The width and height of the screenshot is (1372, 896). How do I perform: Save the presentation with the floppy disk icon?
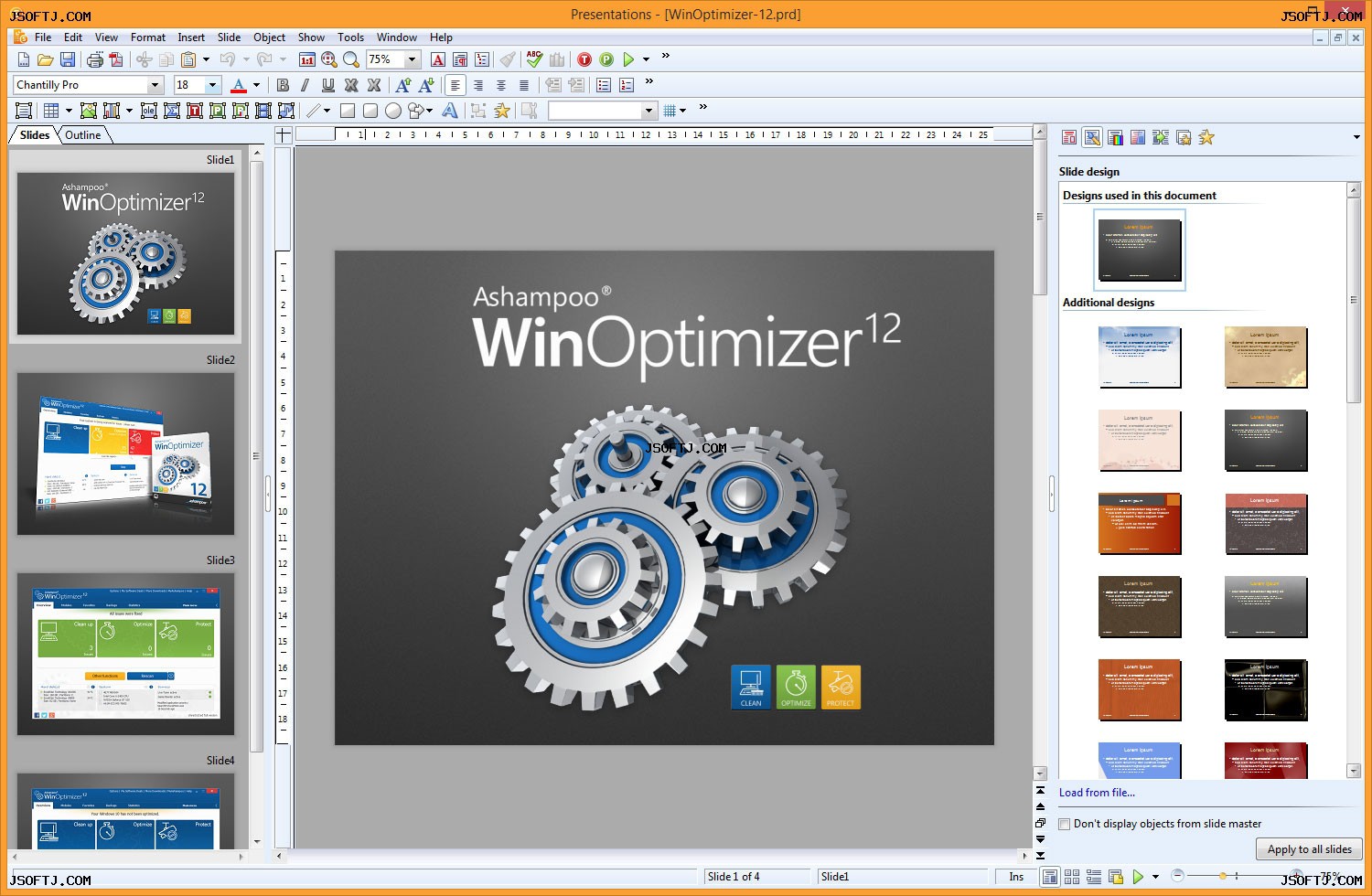pyautogui.click(x=67, y=59)
